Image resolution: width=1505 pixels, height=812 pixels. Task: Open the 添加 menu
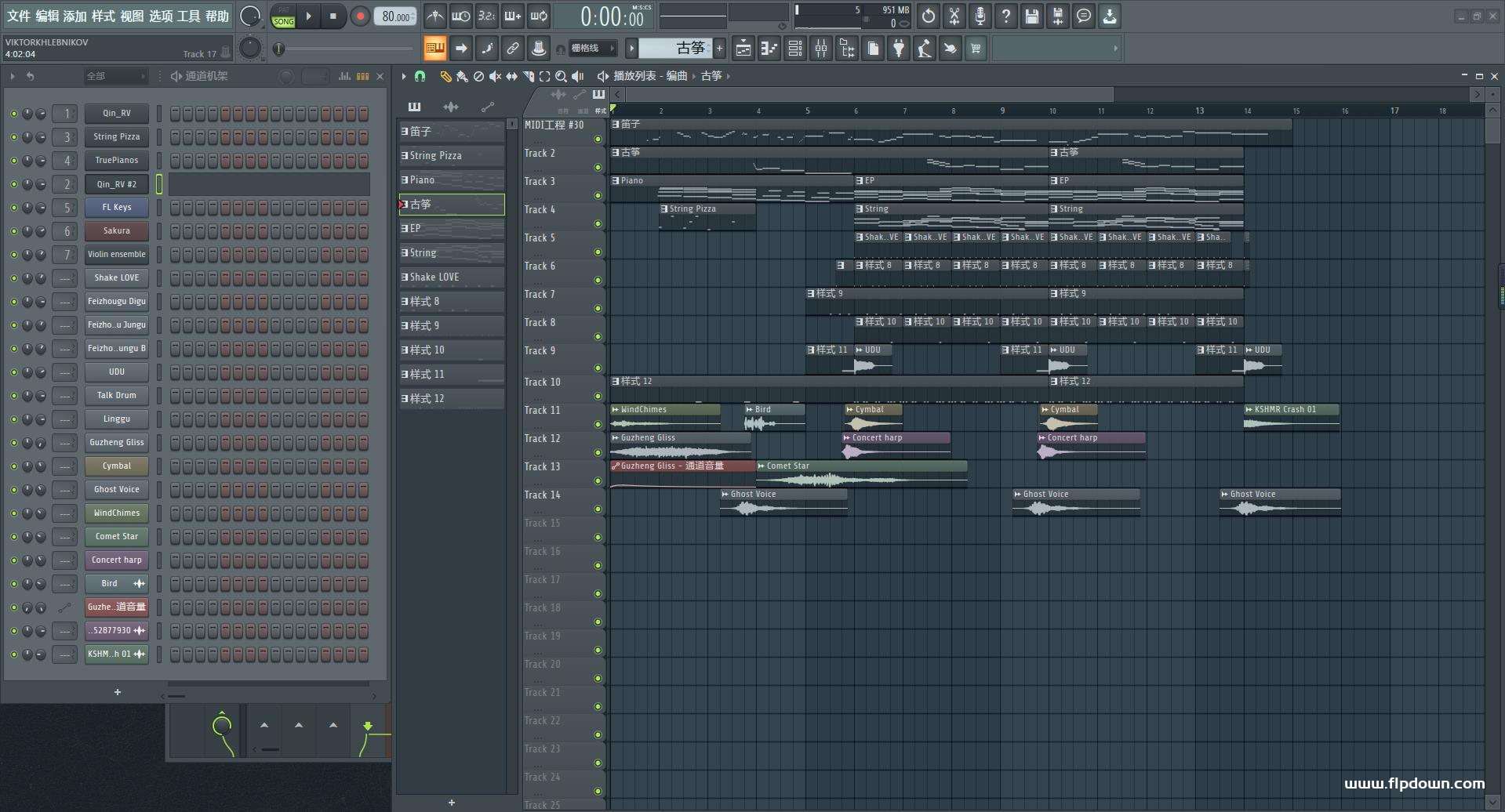click(x=75, y=16)
